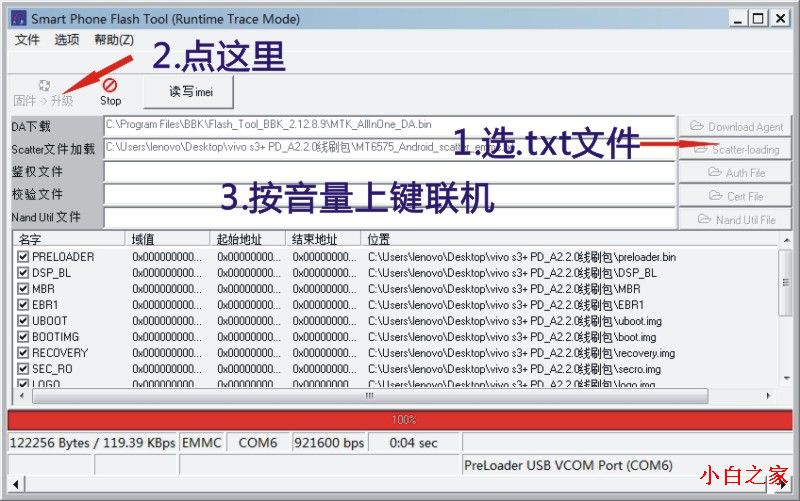
Task: Click the 域值 column header
Action: [x=167, y=239]
